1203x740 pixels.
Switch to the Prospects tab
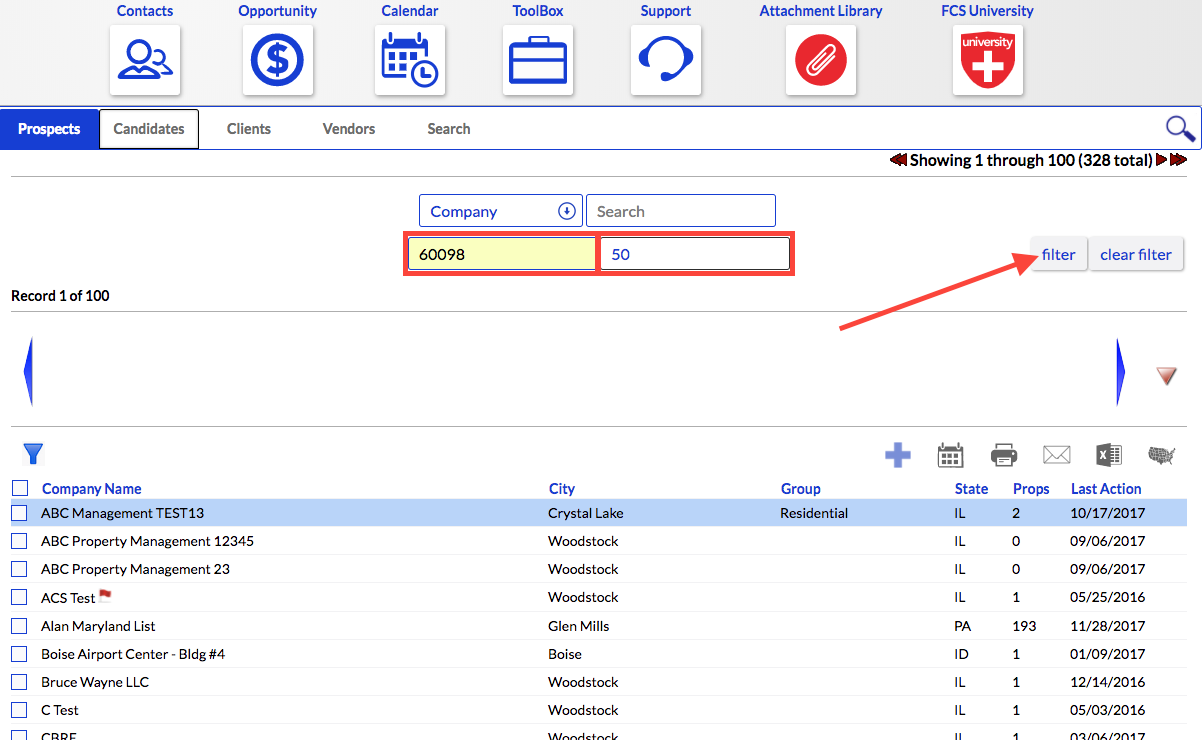[49, 129]
